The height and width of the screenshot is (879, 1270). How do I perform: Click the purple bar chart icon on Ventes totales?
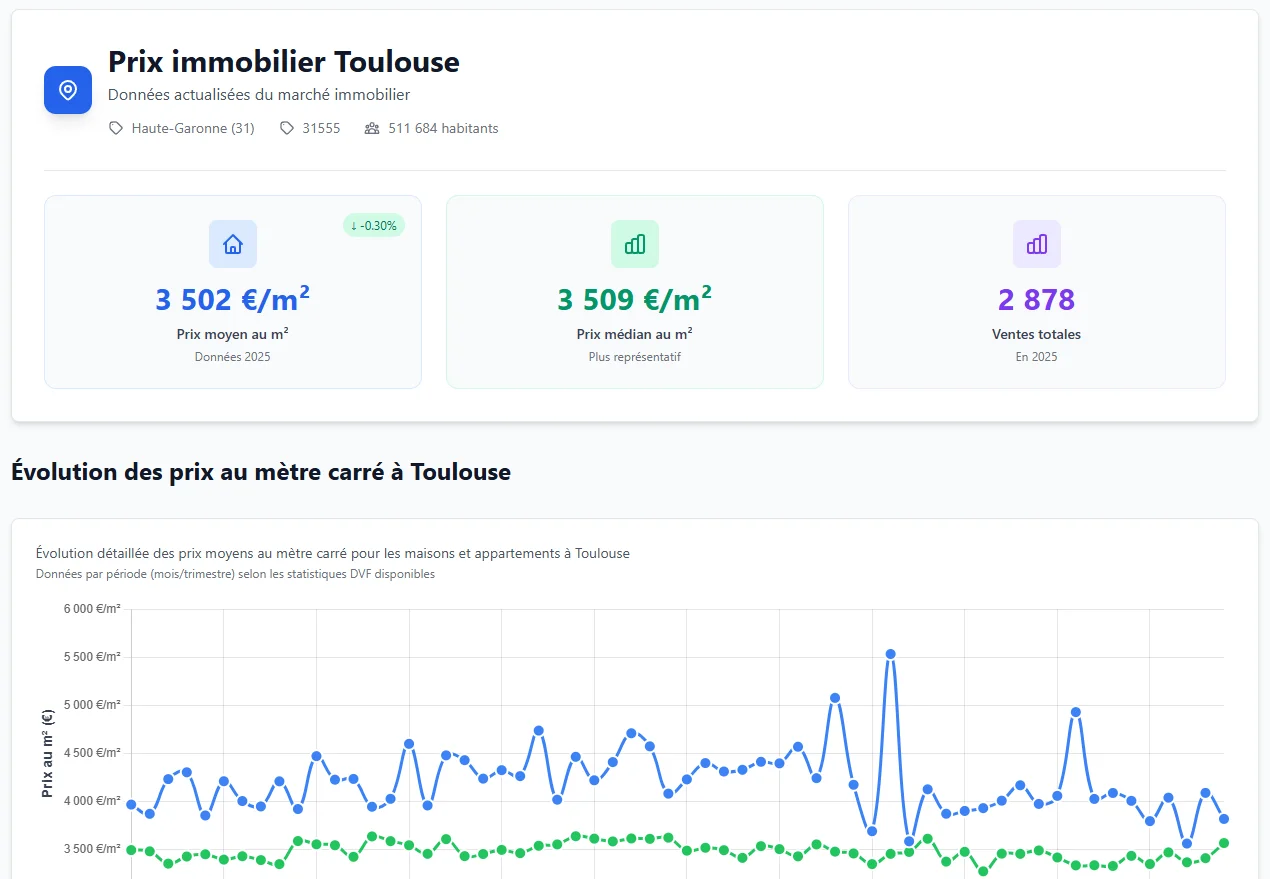(x=1036, y=243)
